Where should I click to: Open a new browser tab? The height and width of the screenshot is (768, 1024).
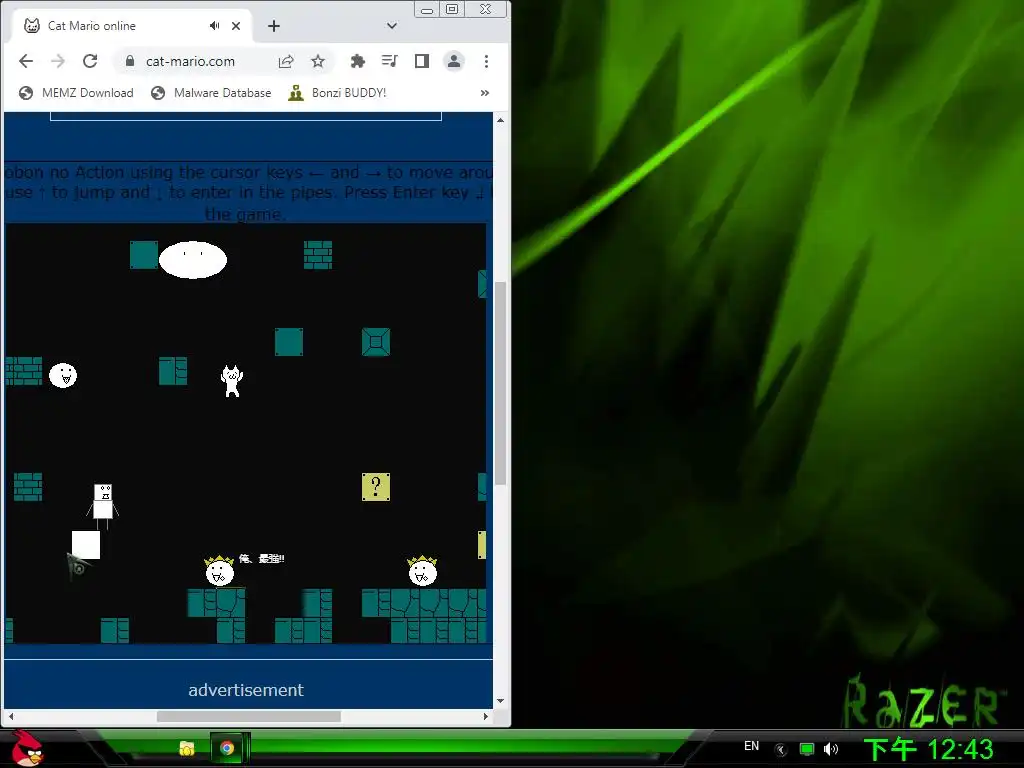(x=274, y=26)
